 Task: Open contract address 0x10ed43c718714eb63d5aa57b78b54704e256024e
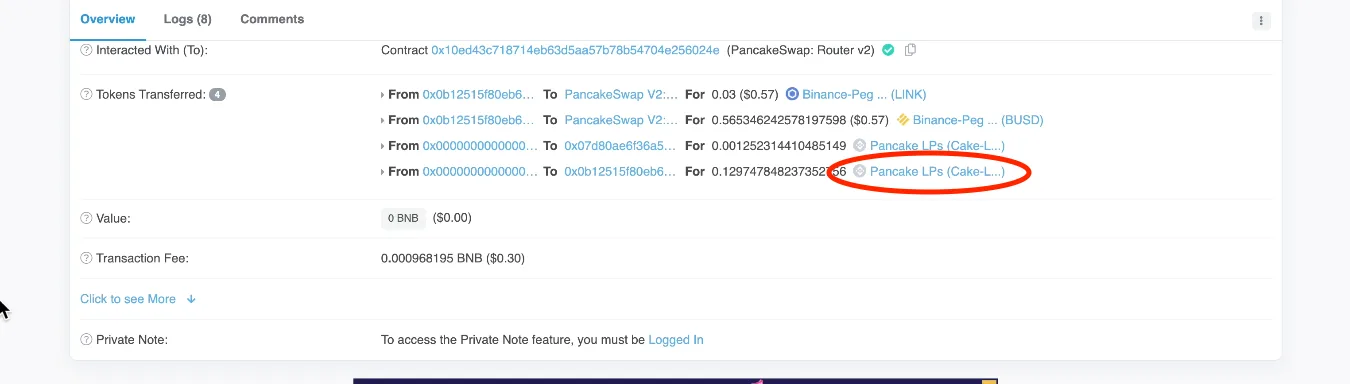tap(575, 49)
